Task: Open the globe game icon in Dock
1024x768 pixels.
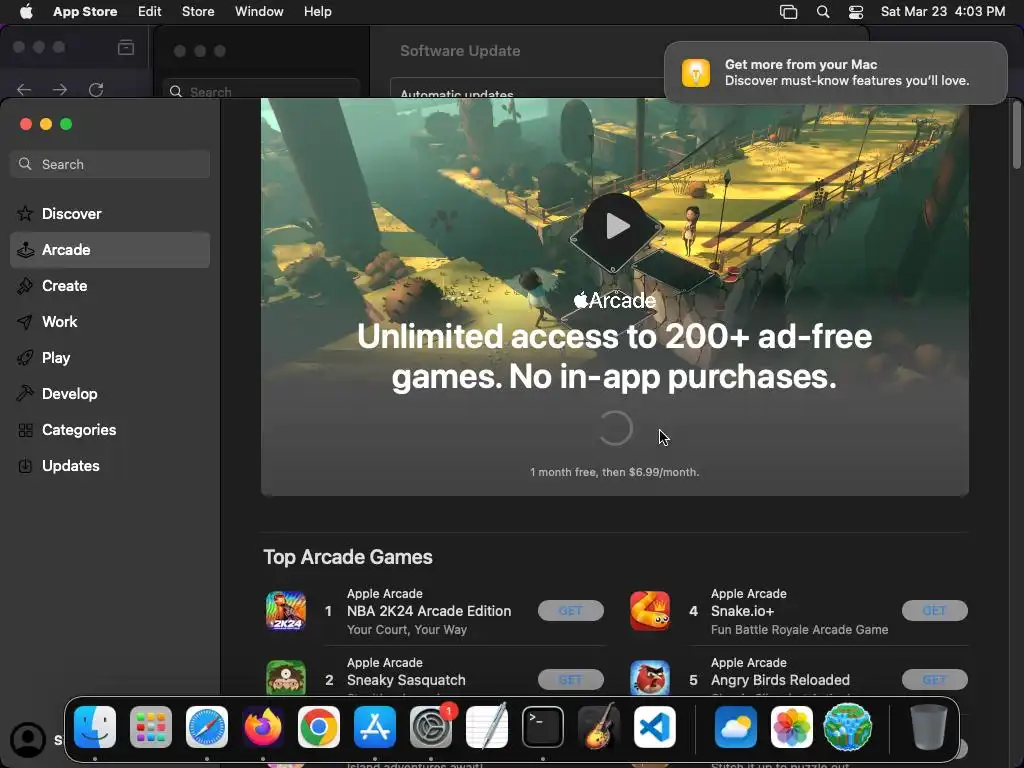Action: [x=848, y=727]
